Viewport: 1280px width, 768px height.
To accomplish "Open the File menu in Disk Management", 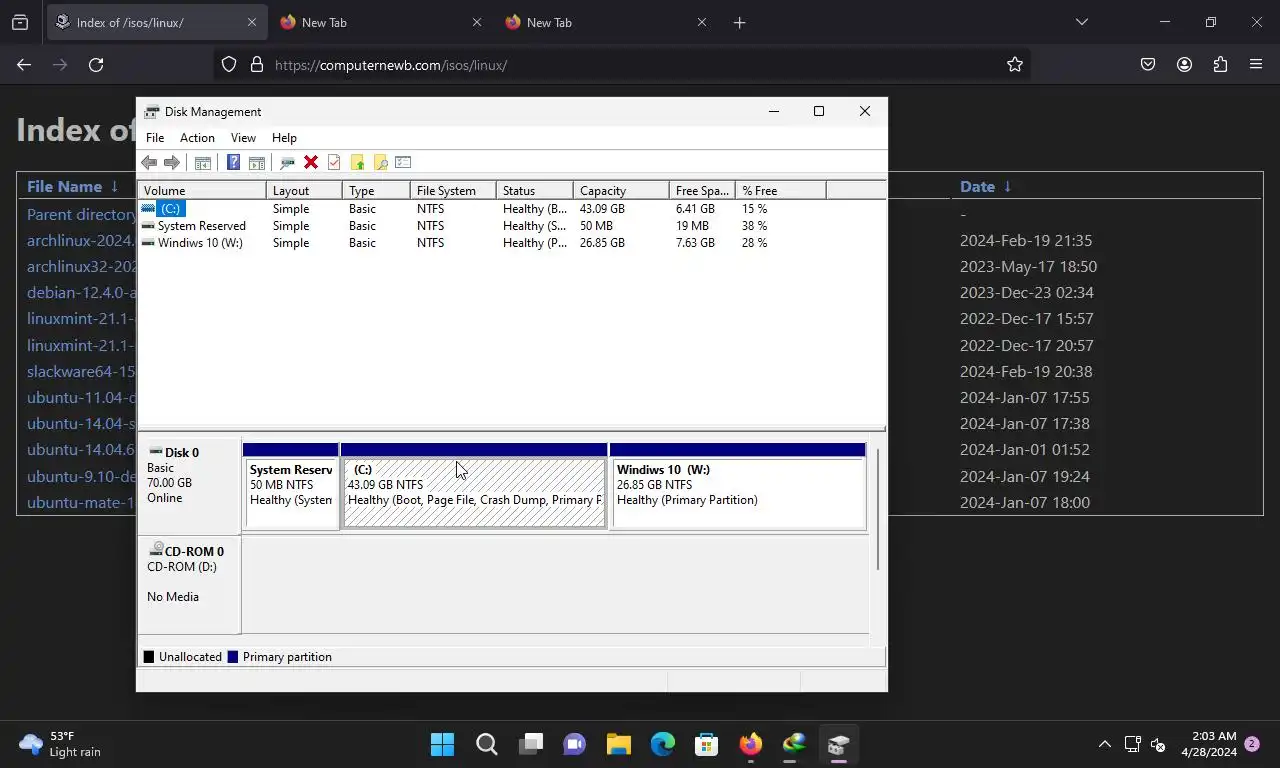I will click(x=155, y=138).
